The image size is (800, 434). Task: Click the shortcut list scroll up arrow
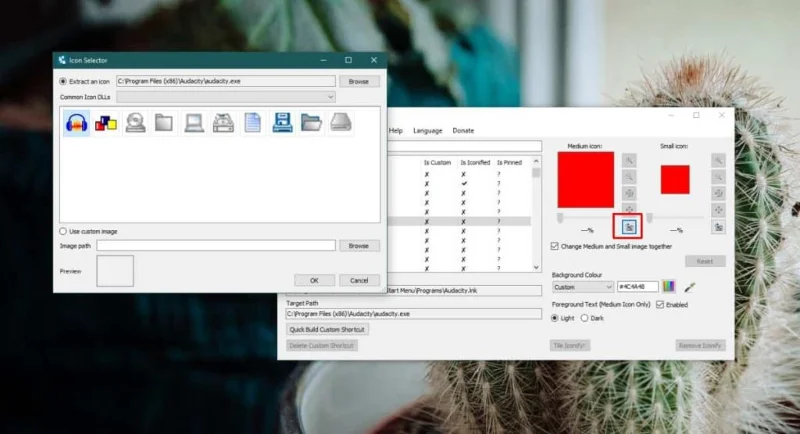(x=536, y=161)
